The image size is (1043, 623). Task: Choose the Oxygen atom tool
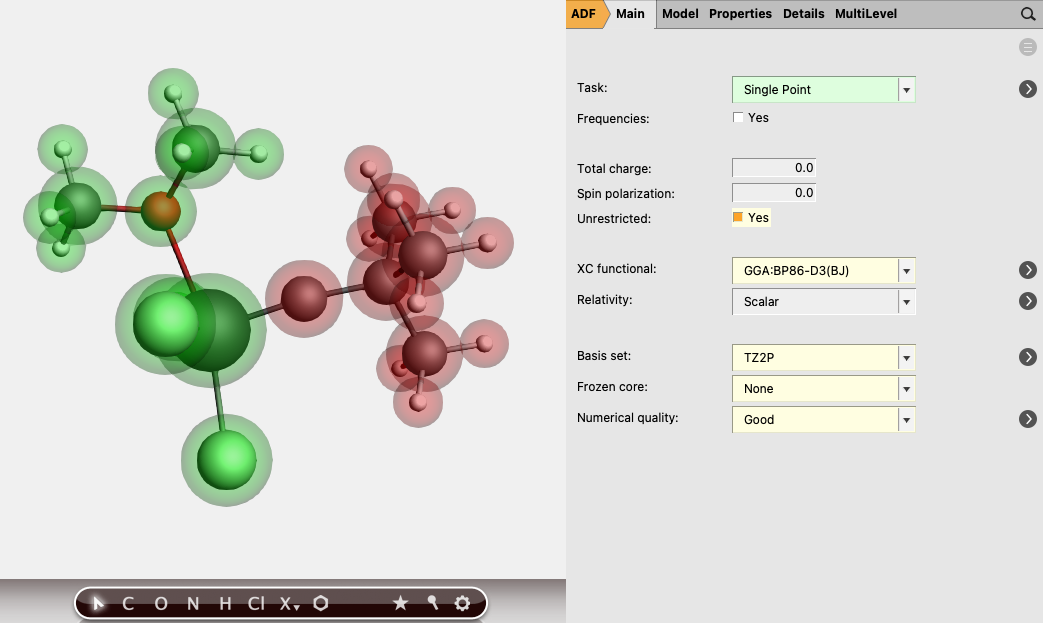pyautogui.click(x=161, y=603)
